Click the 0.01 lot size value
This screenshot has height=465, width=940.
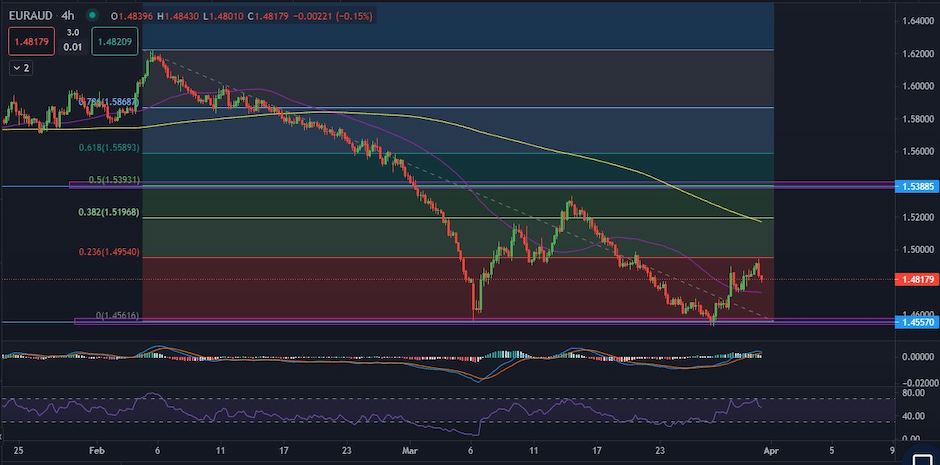pyautogui.click(x=73, y=46)
